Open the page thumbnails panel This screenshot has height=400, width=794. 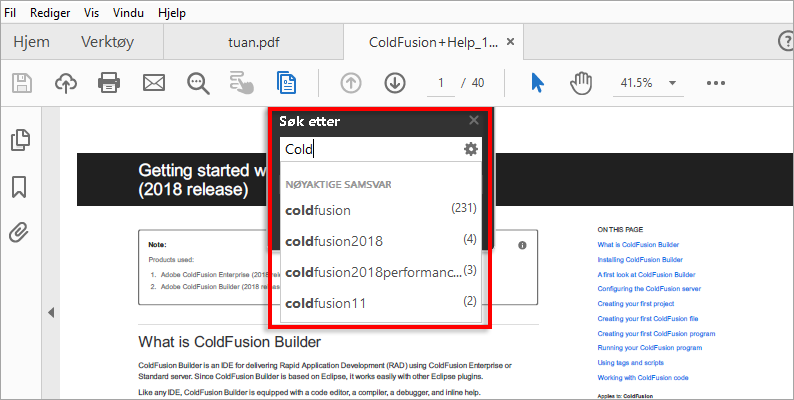[19, 140]
